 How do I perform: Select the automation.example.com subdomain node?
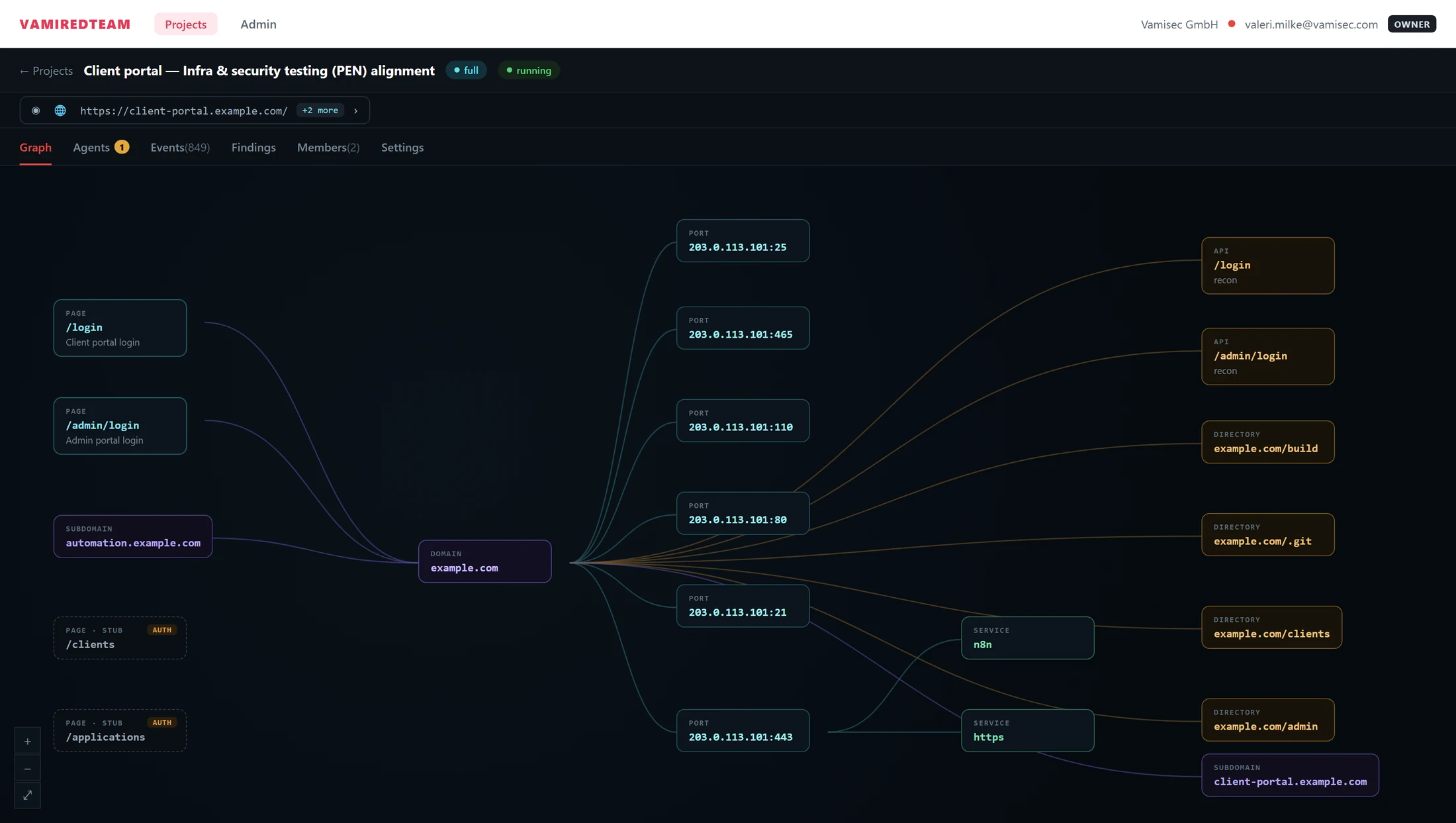pos(133,536)
